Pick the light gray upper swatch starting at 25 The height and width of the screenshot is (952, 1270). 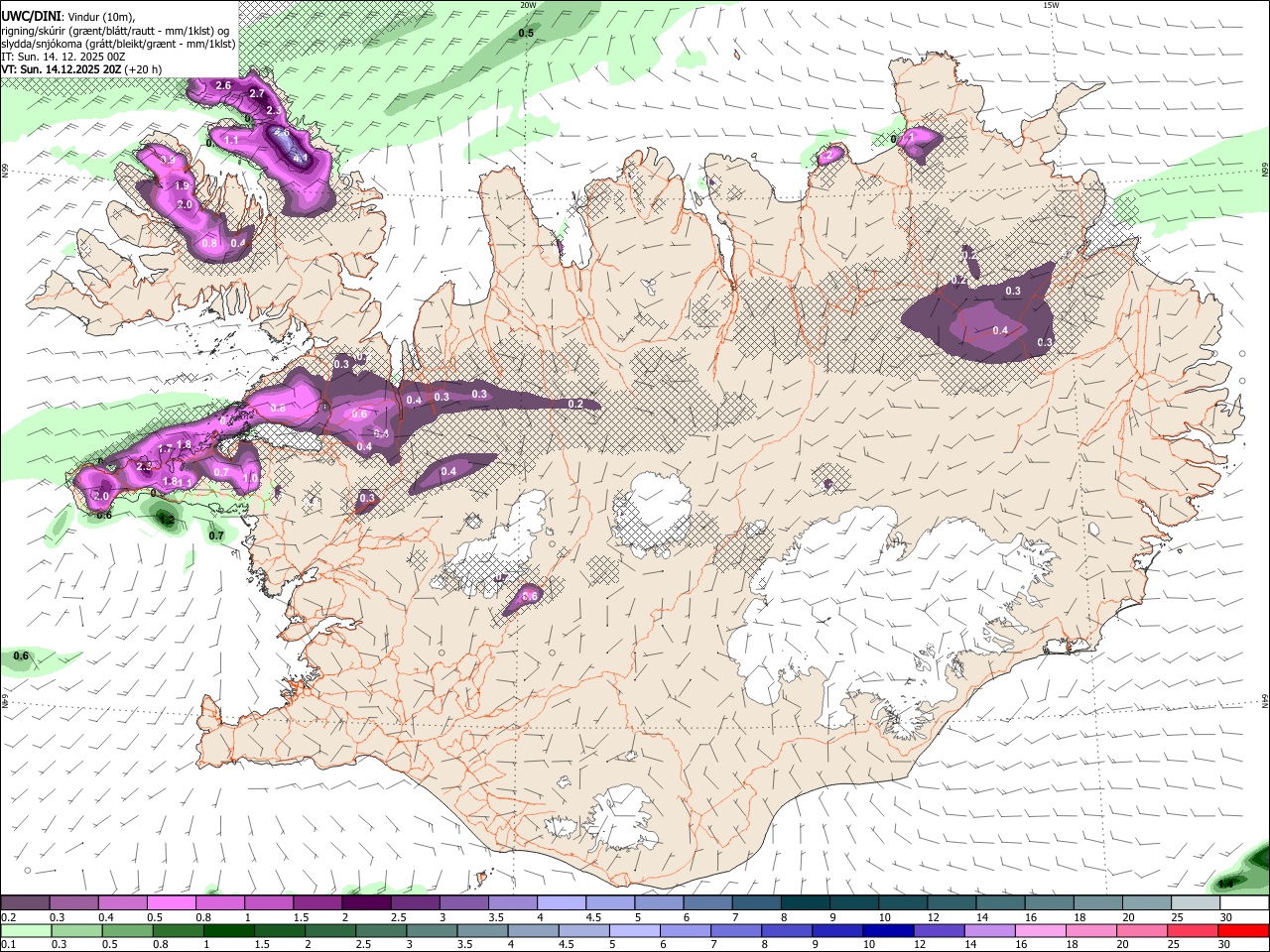[1197, 903]
